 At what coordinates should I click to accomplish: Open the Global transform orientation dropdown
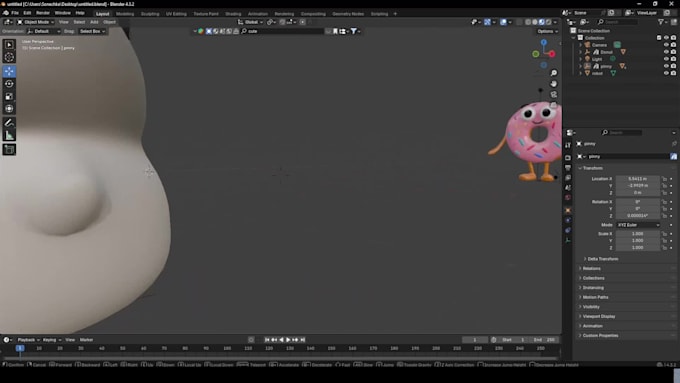coord(250,22)
